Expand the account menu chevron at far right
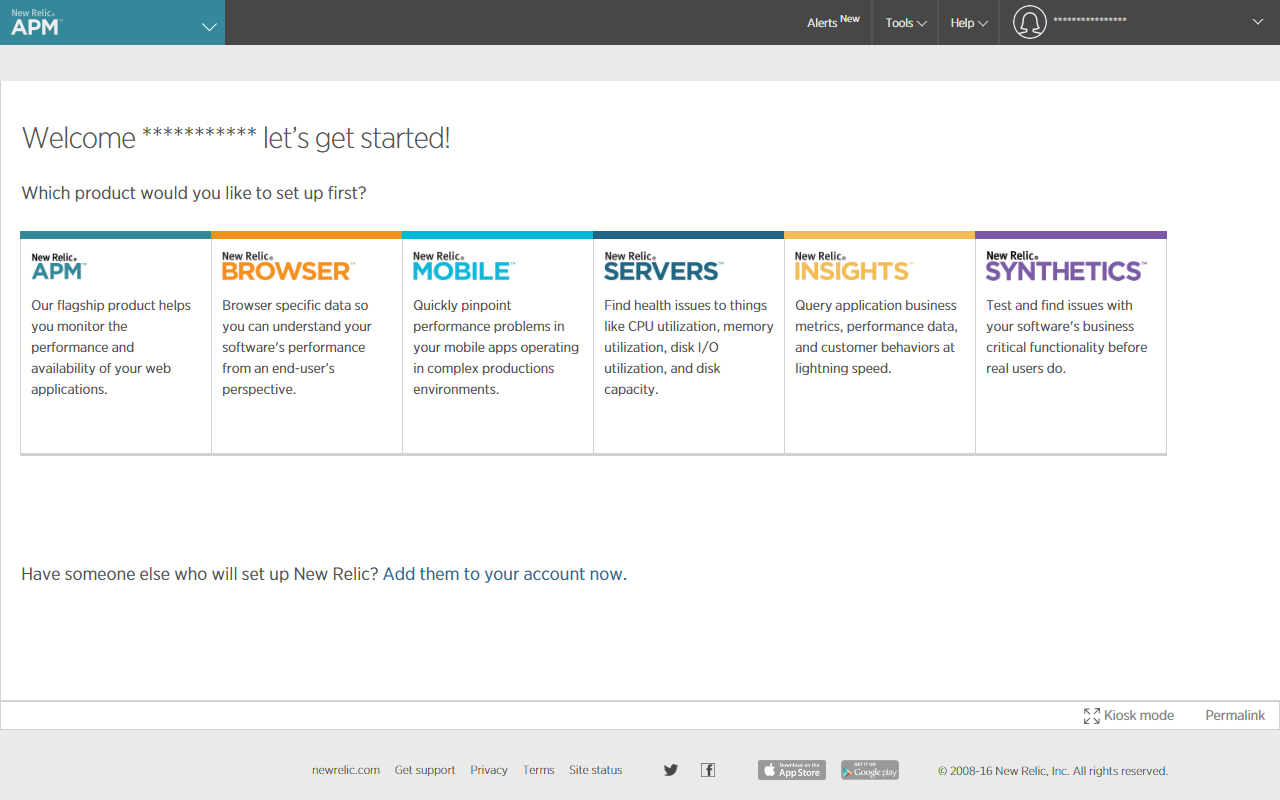The width and height of the screenshot is (1280, 800). [1258, 21]
